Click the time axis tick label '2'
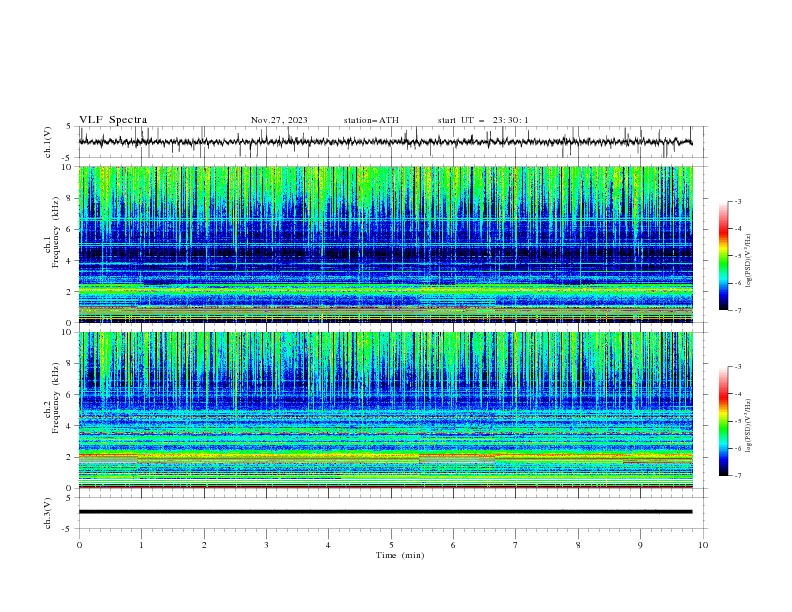 click(204, 545)
